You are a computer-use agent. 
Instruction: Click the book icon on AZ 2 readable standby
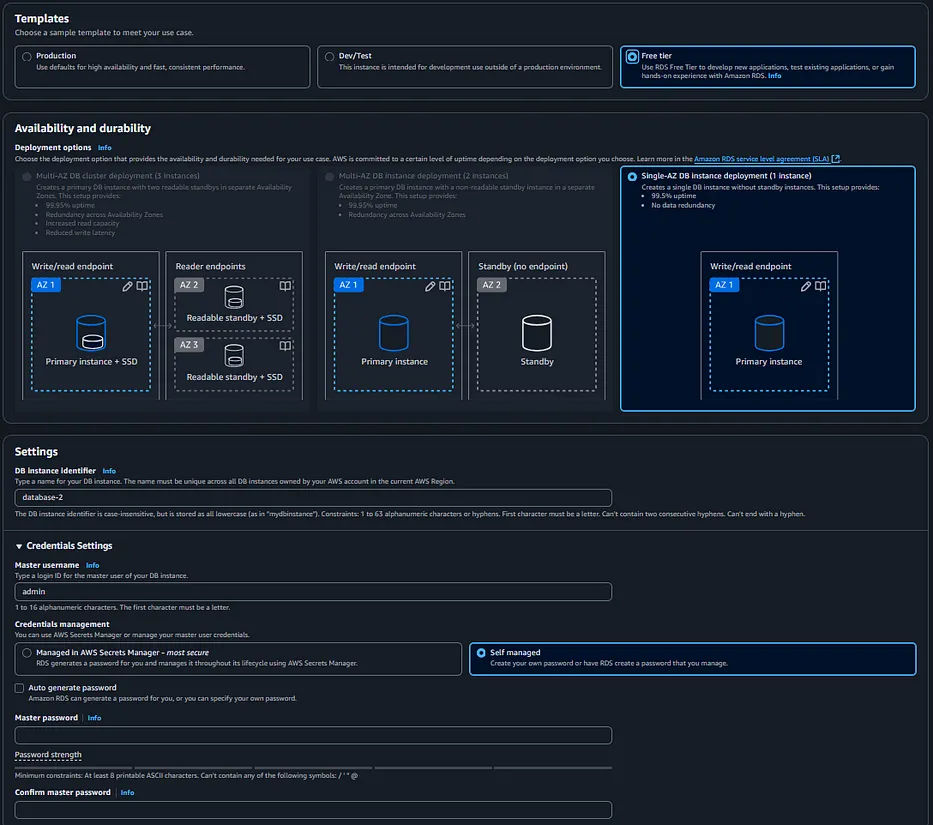tap(284, 285)
